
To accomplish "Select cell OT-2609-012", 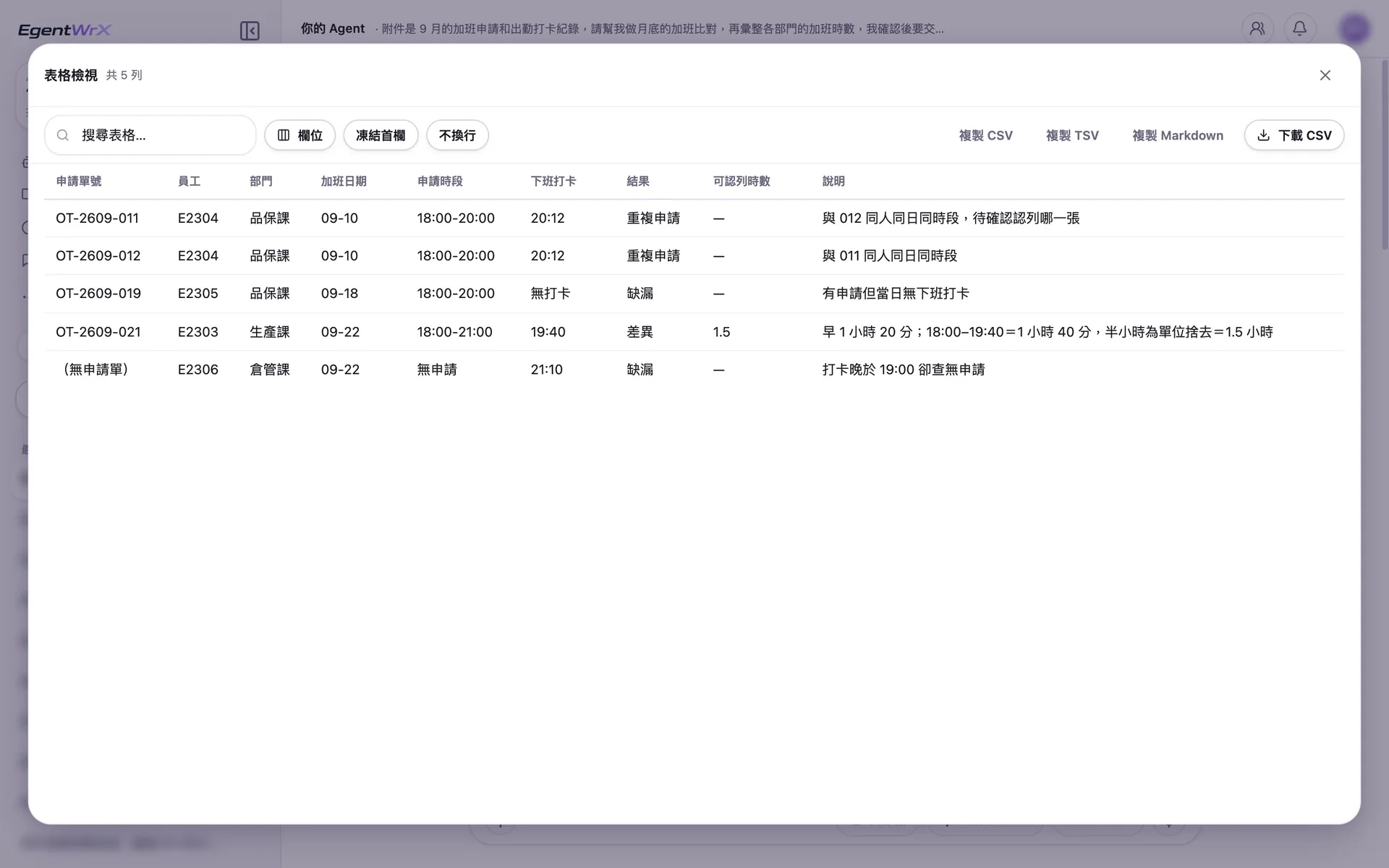I will tap(98, 256).
